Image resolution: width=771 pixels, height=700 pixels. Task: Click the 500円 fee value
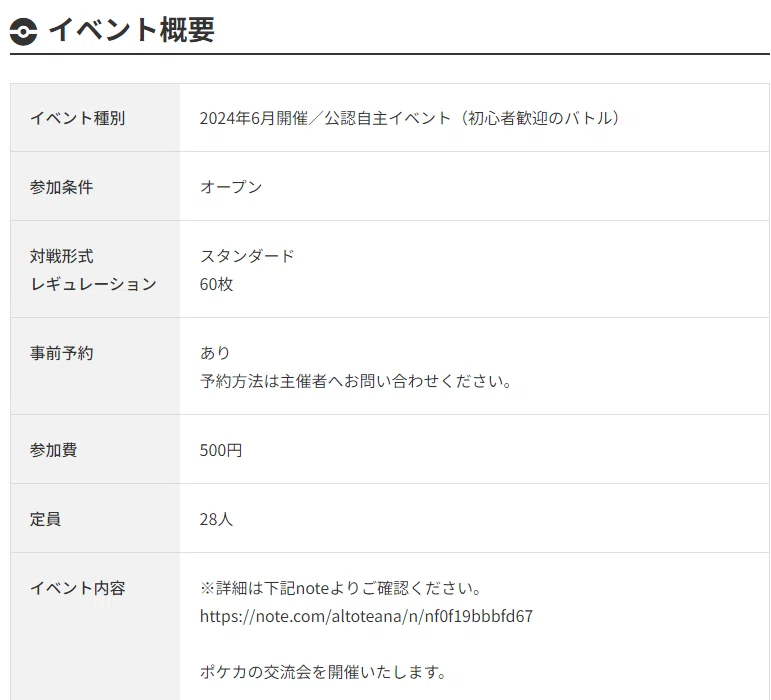(x=221, y=450)
